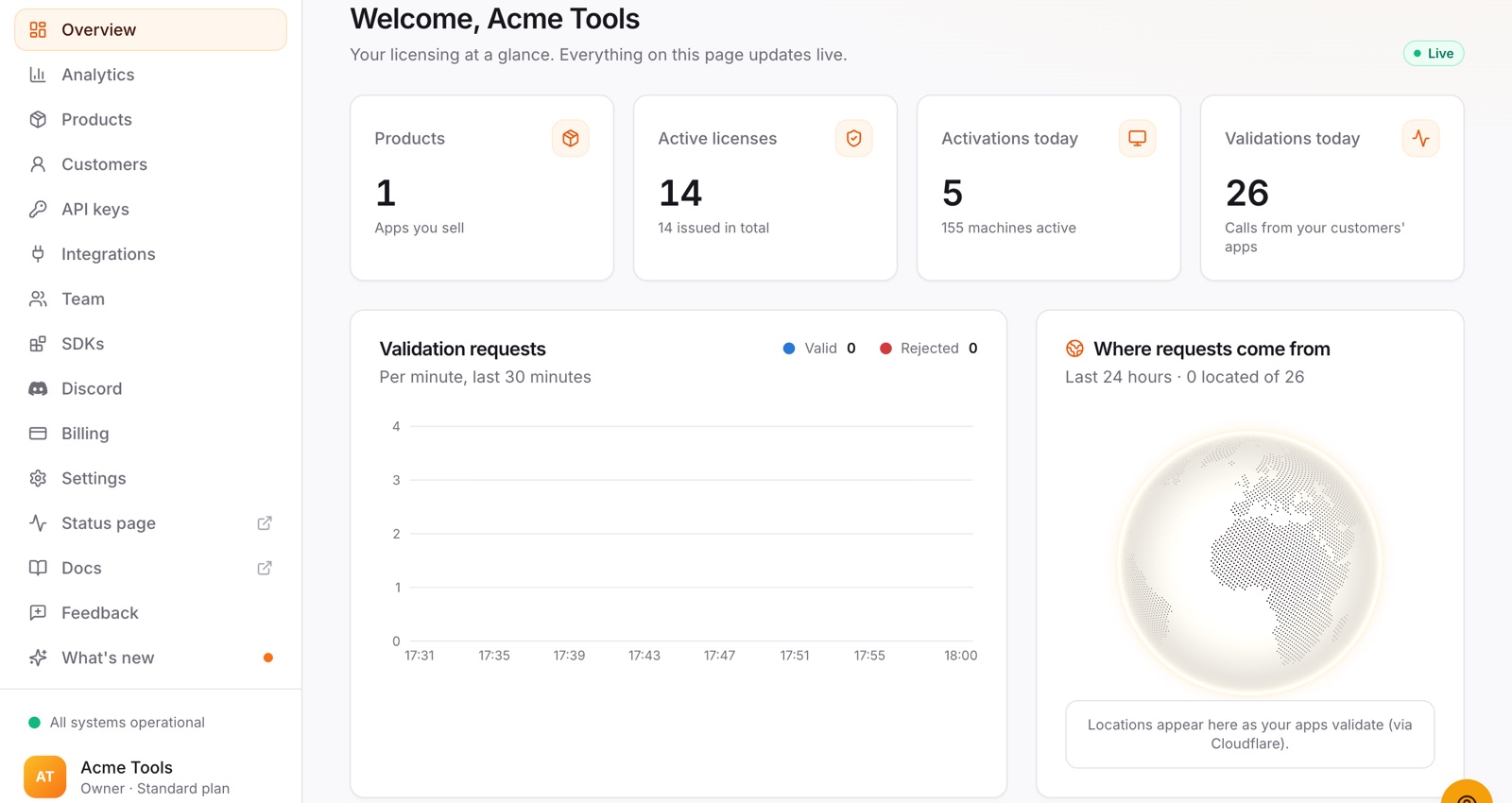
Task: Click the API keys key icon
Action: click(38, 209)
